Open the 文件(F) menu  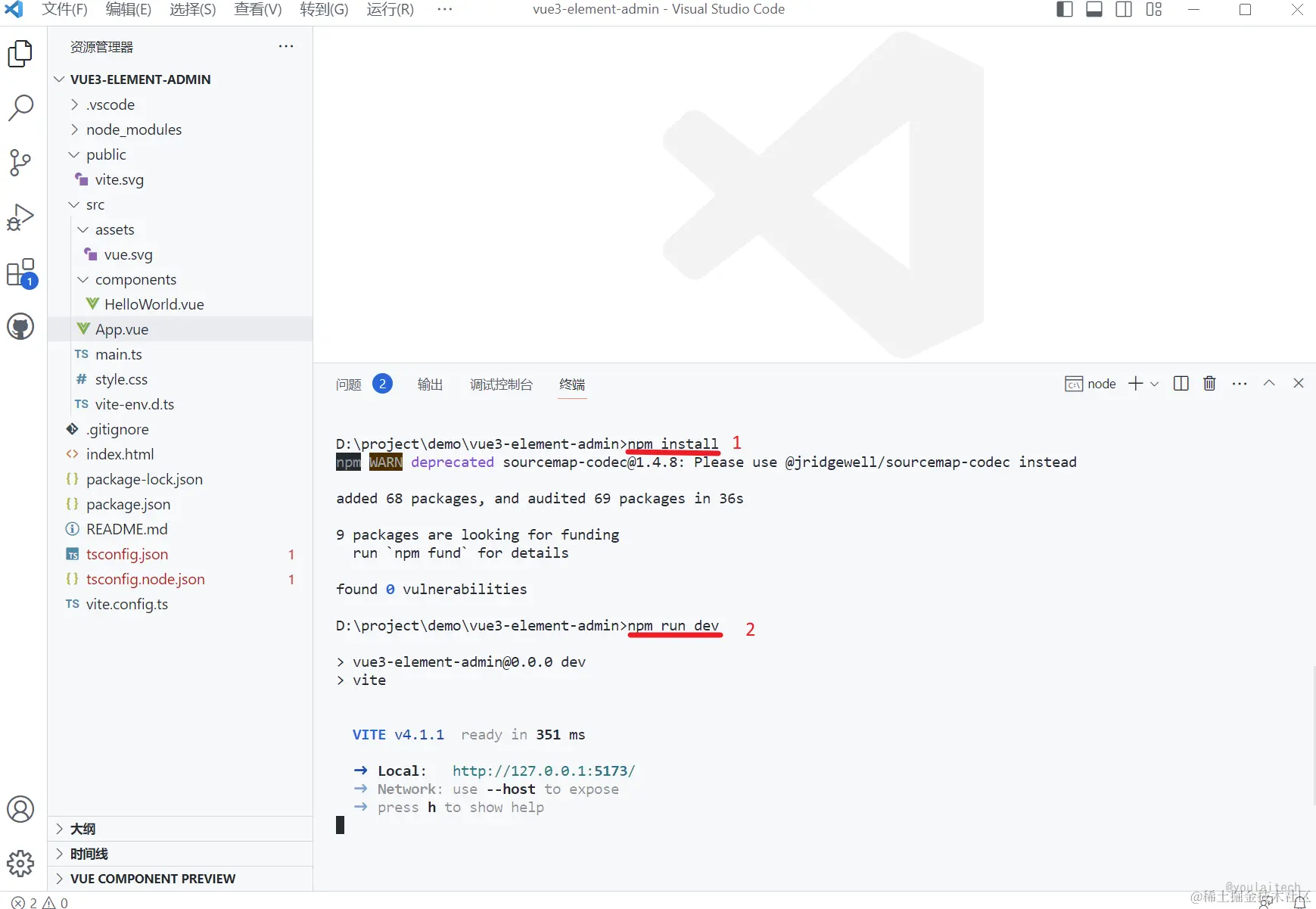tap(64, 10)
